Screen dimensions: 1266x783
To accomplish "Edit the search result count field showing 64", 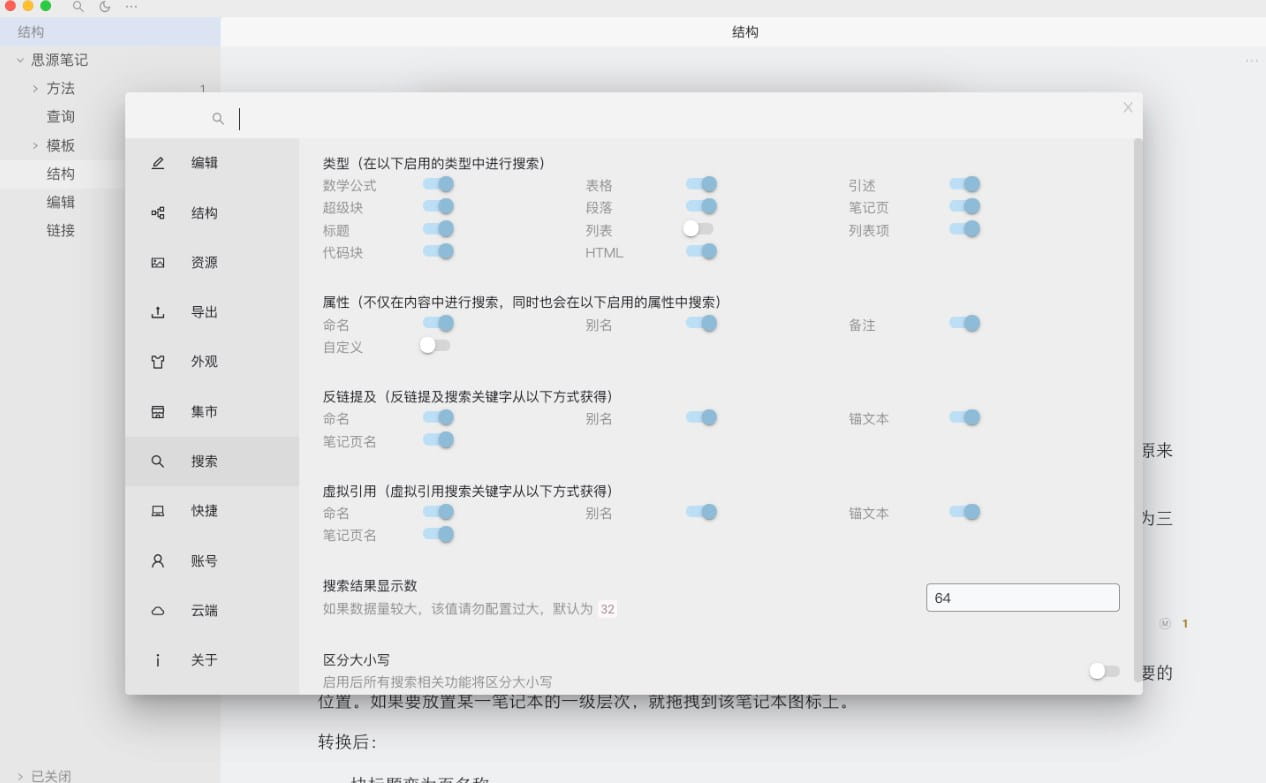I will 1022,597.
